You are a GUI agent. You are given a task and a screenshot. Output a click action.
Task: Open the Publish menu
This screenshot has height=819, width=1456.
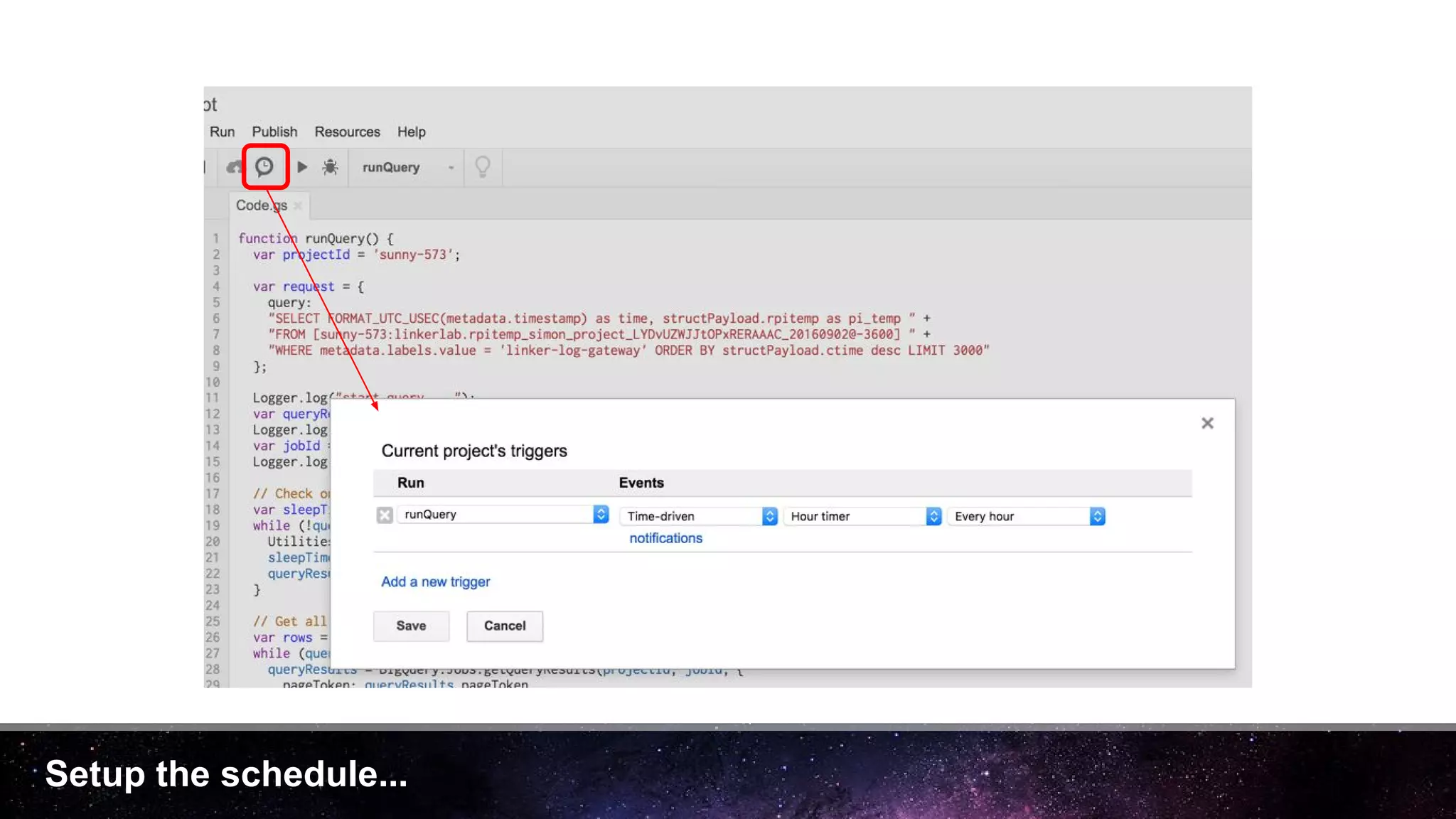(x=274, y=132)
